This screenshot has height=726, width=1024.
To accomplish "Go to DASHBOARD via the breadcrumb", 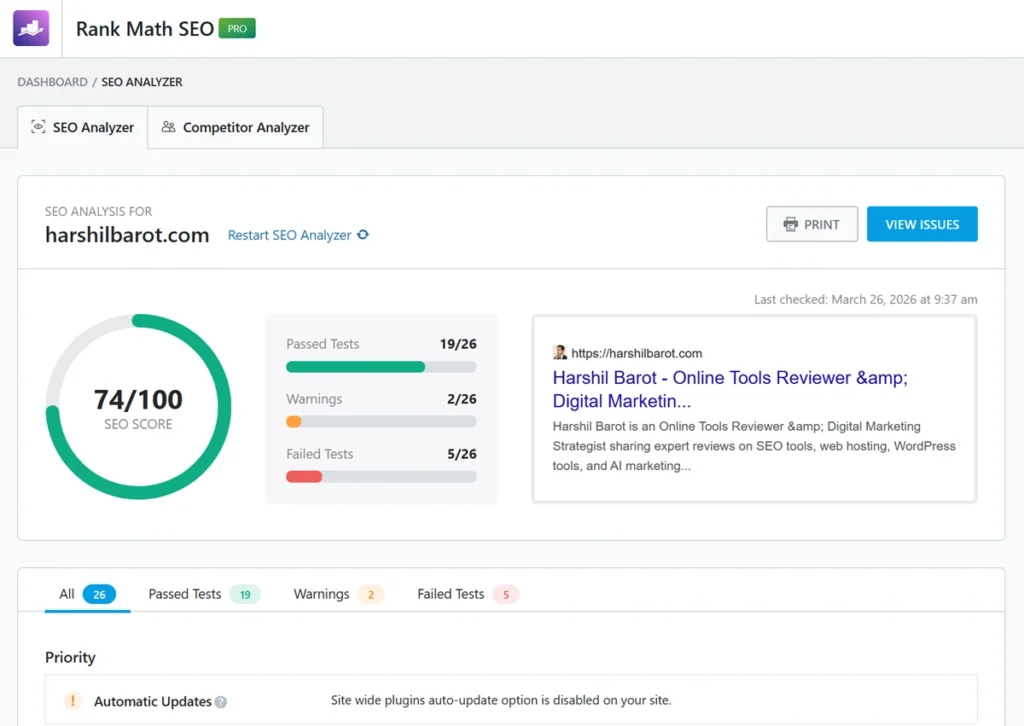I will 52,82.
